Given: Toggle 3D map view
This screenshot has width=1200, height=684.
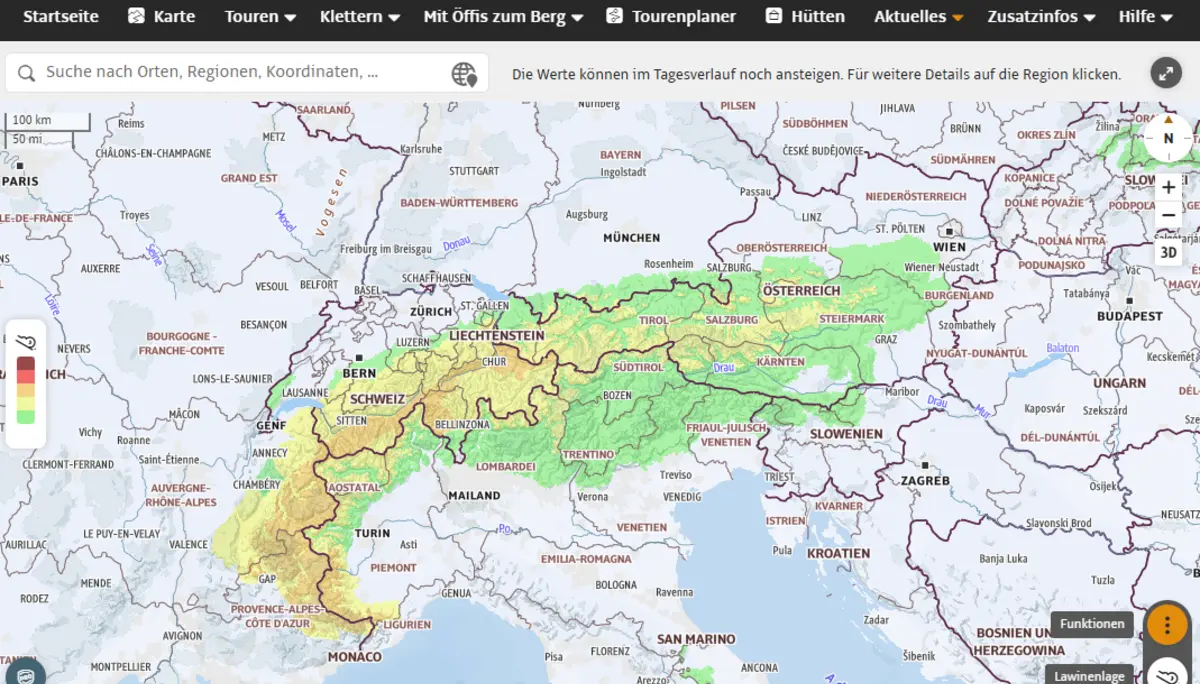Looking at the screenshot, I should 1168,253.
